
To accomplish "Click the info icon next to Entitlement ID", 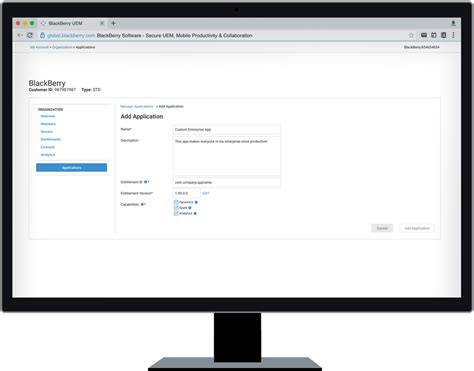I will click(146, 182).
